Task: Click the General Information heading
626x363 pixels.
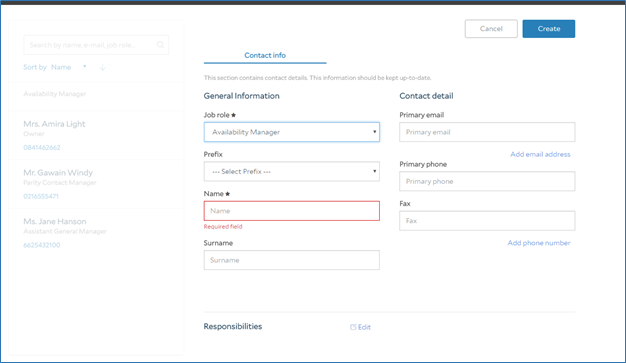Action: point(242,96)
